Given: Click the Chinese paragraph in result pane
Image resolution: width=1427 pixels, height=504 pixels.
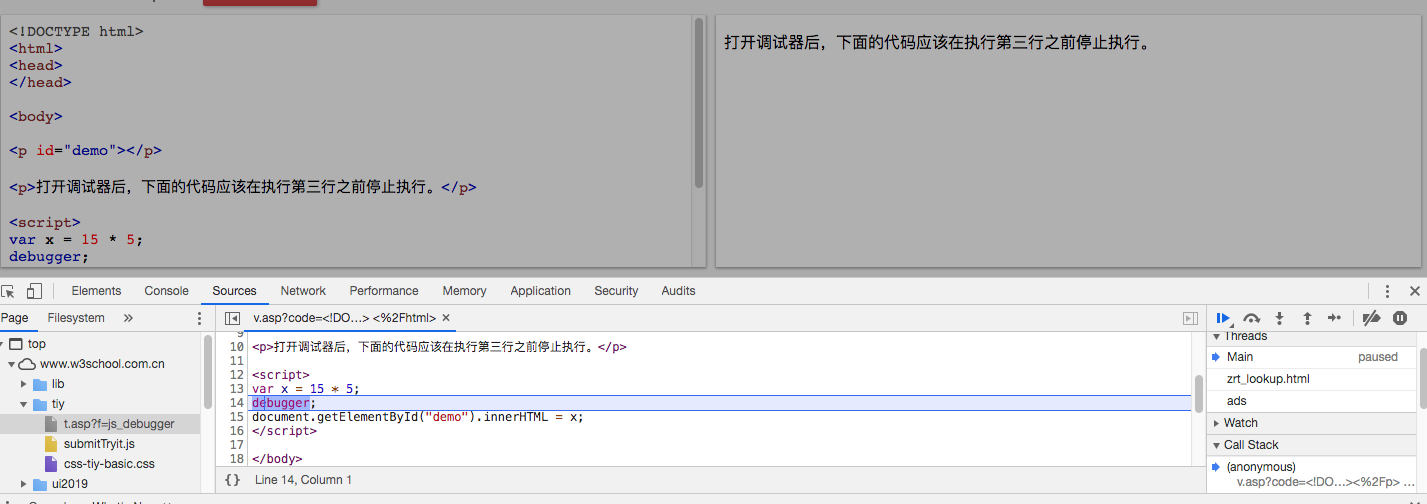Looking at the screenshot, I should coord(938,43).
